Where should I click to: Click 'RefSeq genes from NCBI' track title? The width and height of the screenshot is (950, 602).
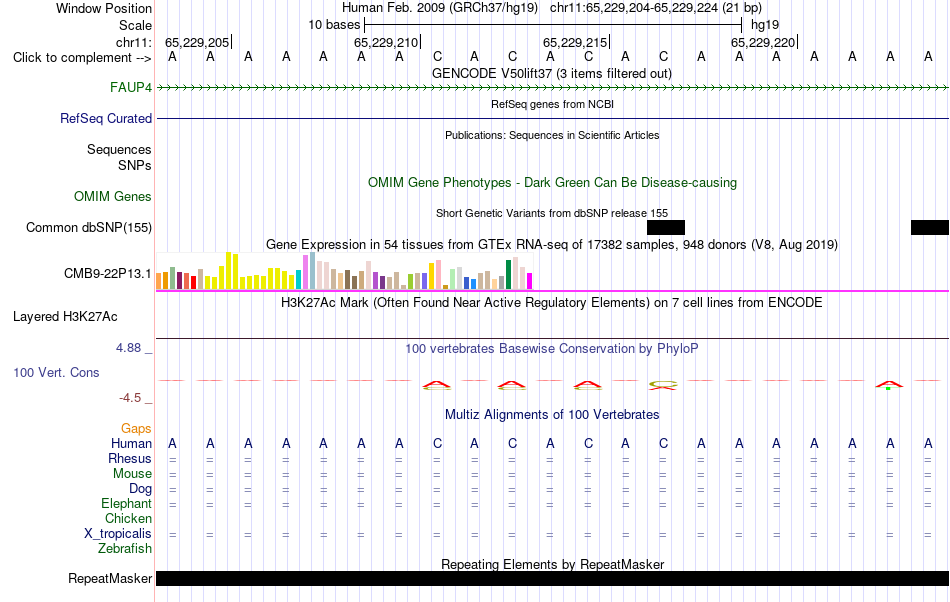point(553,104)
